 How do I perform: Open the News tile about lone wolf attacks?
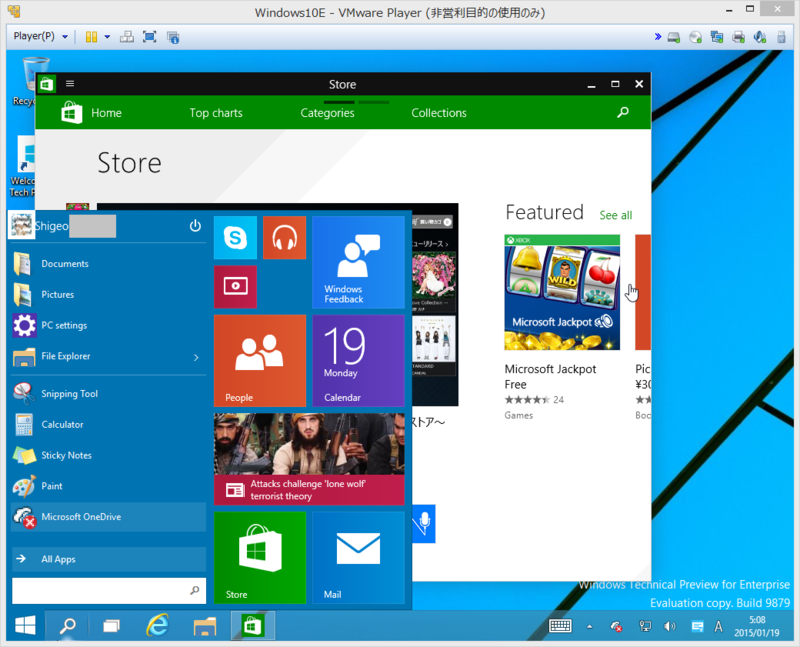tap(309, 459)
